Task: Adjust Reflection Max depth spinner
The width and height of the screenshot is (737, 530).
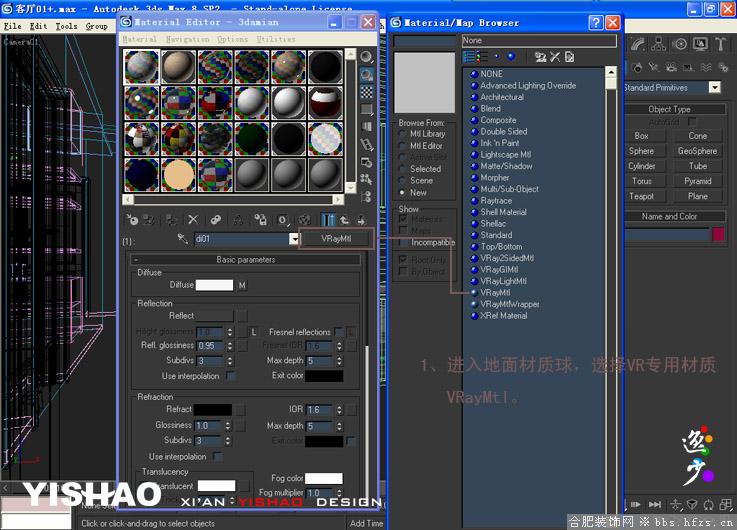Action: click(x=339, y=361)
